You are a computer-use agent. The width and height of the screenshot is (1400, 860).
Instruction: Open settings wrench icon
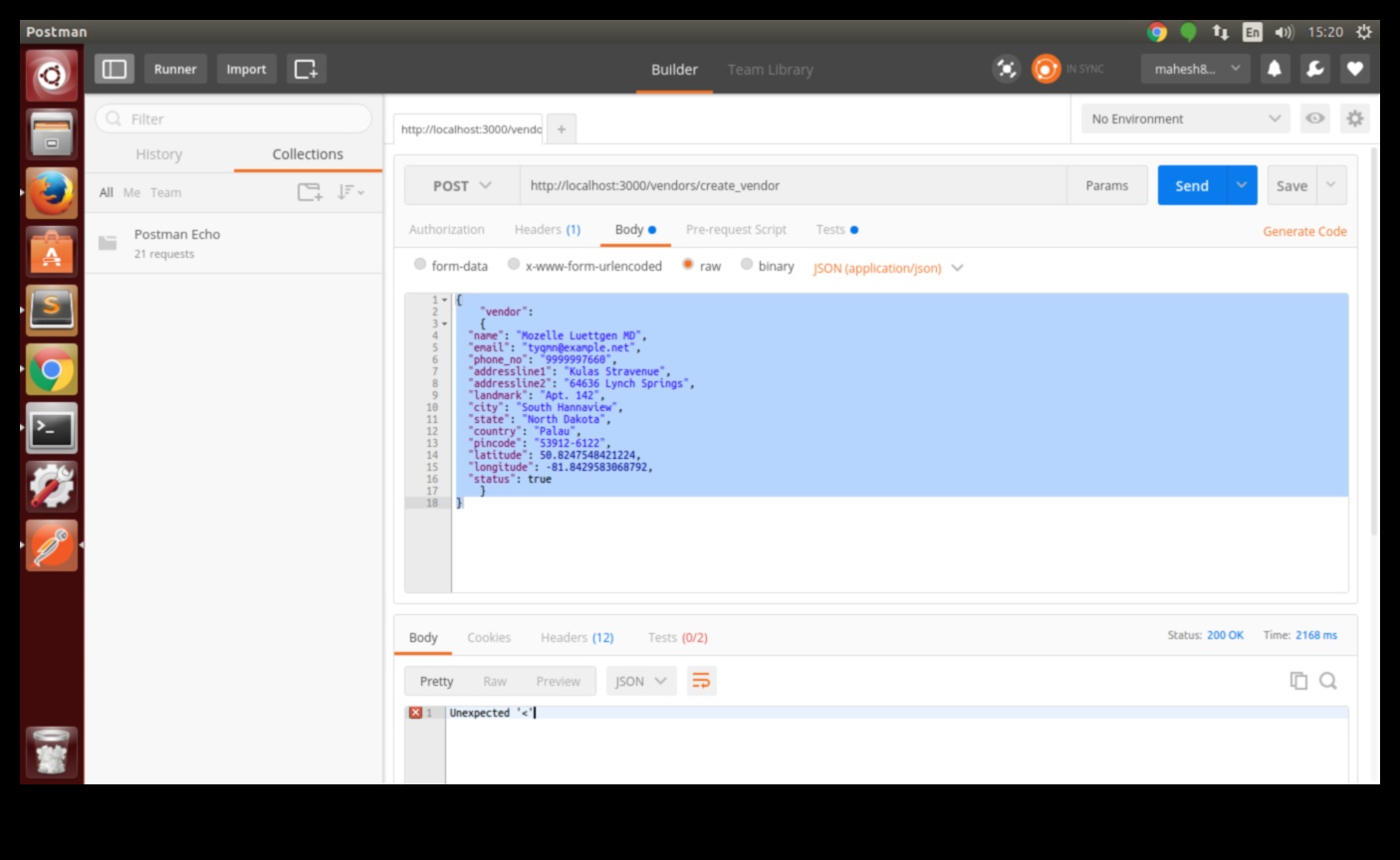pyautogui.click(x=1314, y=69)
